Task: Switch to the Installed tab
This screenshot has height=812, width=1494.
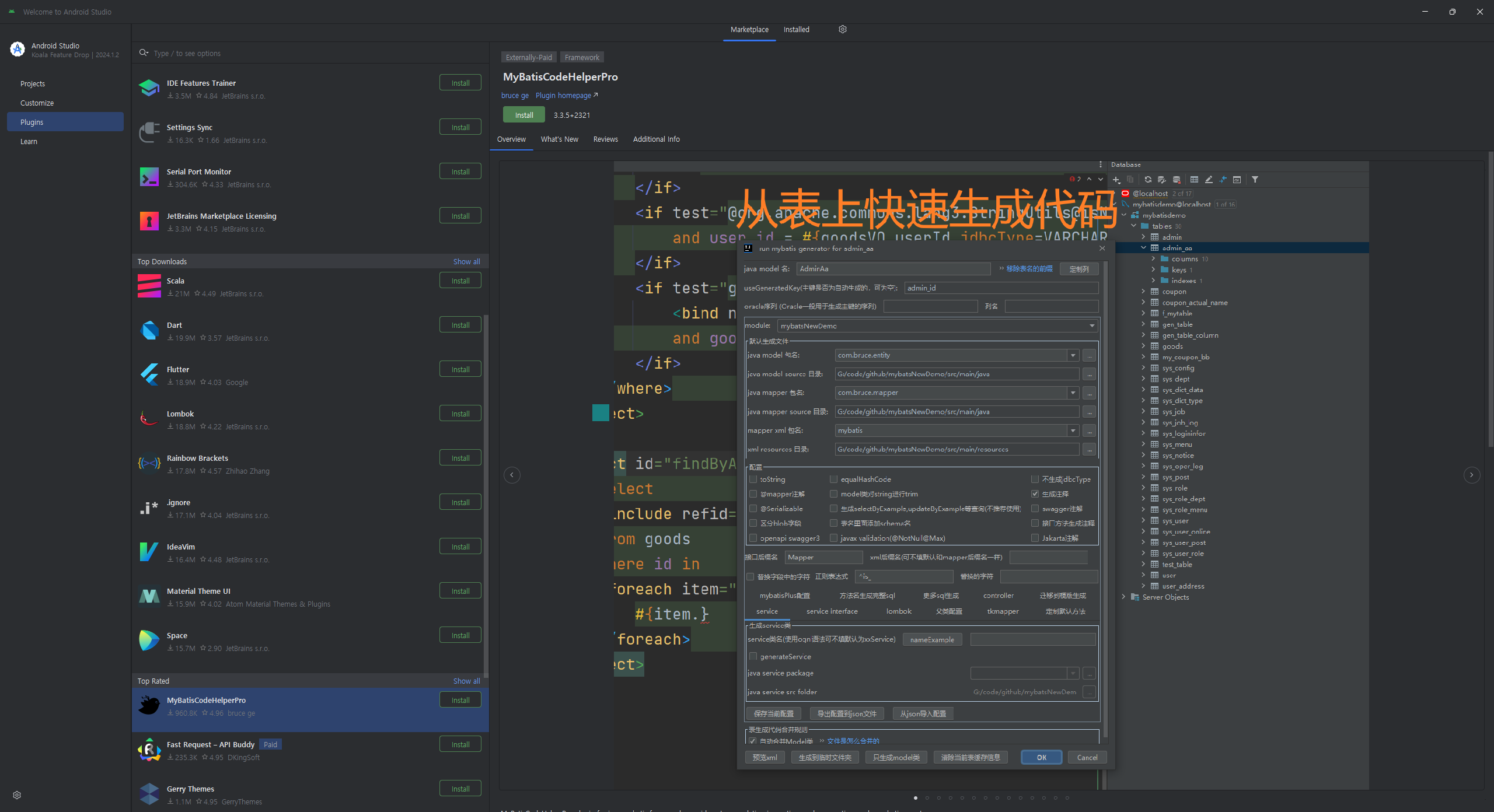Action: [x=797, y=29]
